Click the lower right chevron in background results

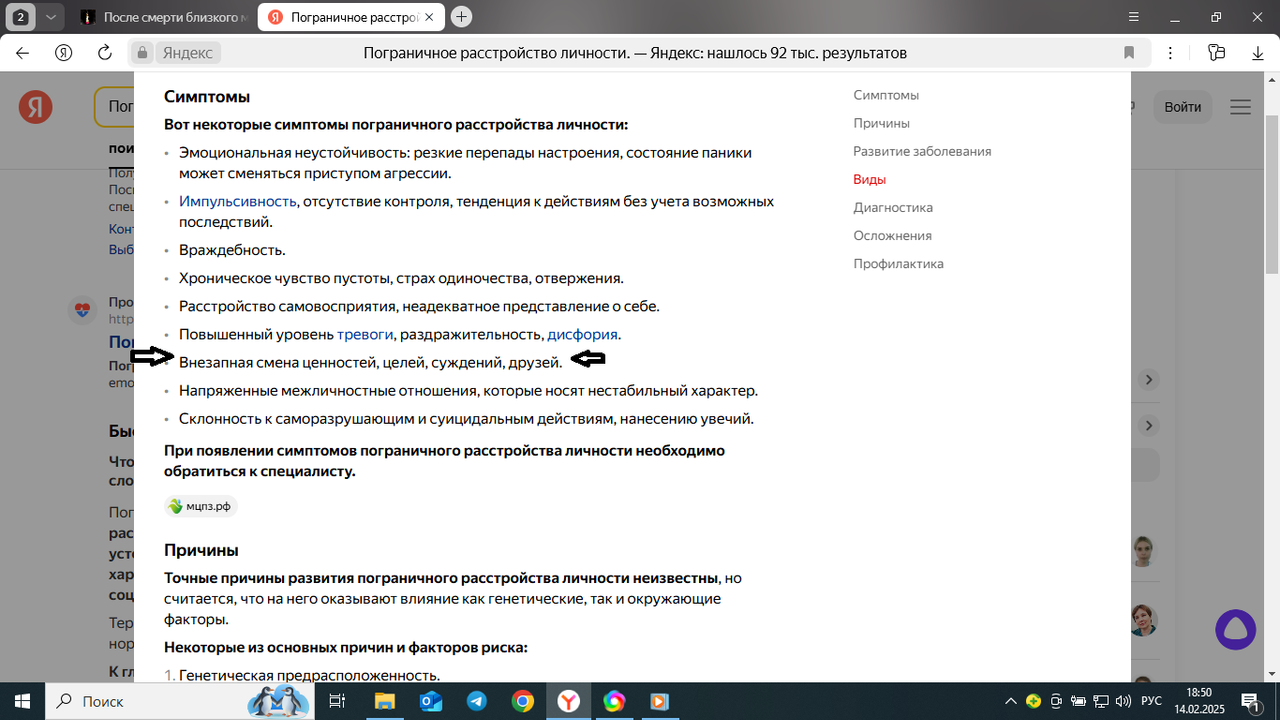(x=1149, y=425)
